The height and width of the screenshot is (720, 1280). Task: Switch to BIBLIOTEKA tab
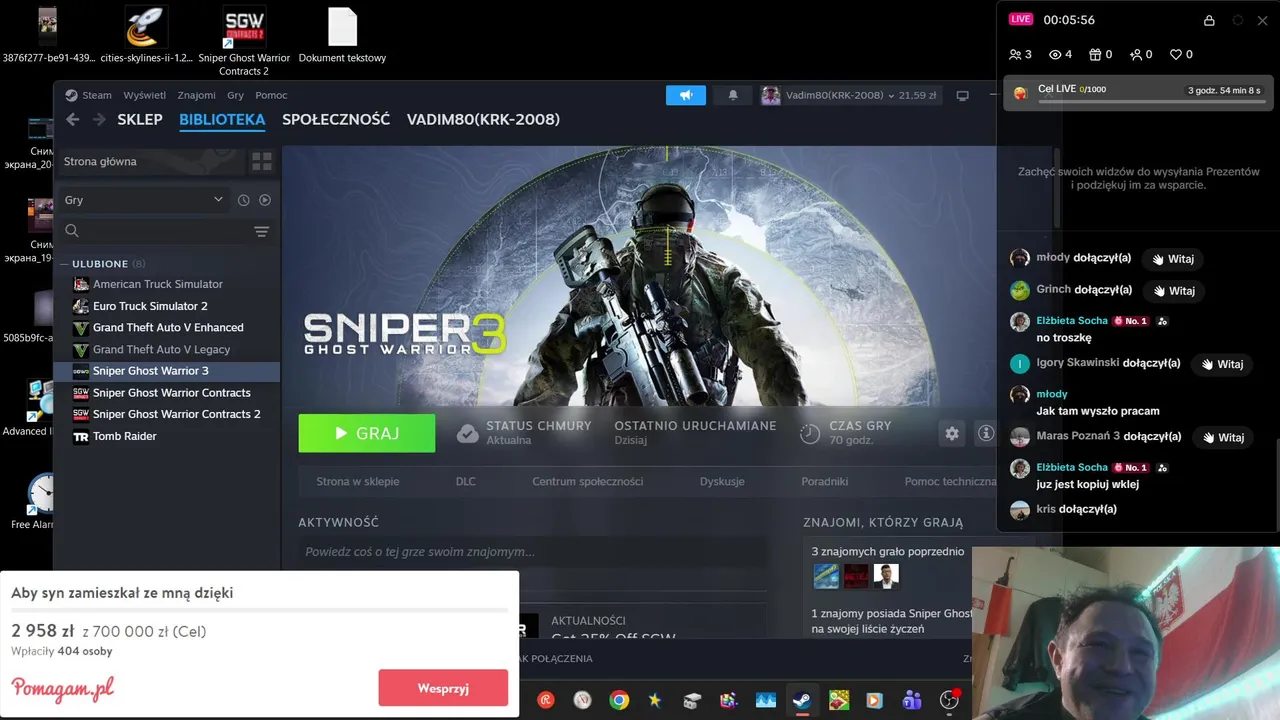(x=222, y=119)
